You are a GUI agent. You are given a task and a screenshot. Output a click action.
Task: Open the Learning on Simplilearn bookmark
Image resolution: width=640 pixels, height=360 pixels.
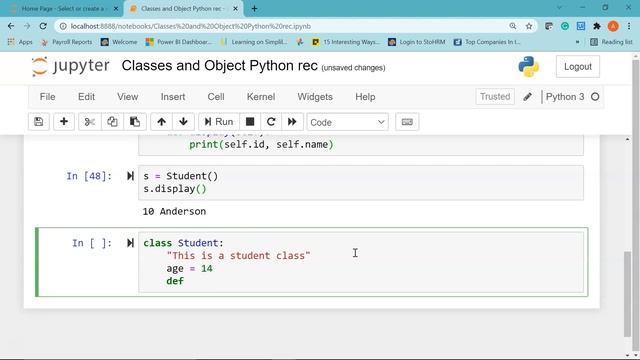[x=253, y=42]
